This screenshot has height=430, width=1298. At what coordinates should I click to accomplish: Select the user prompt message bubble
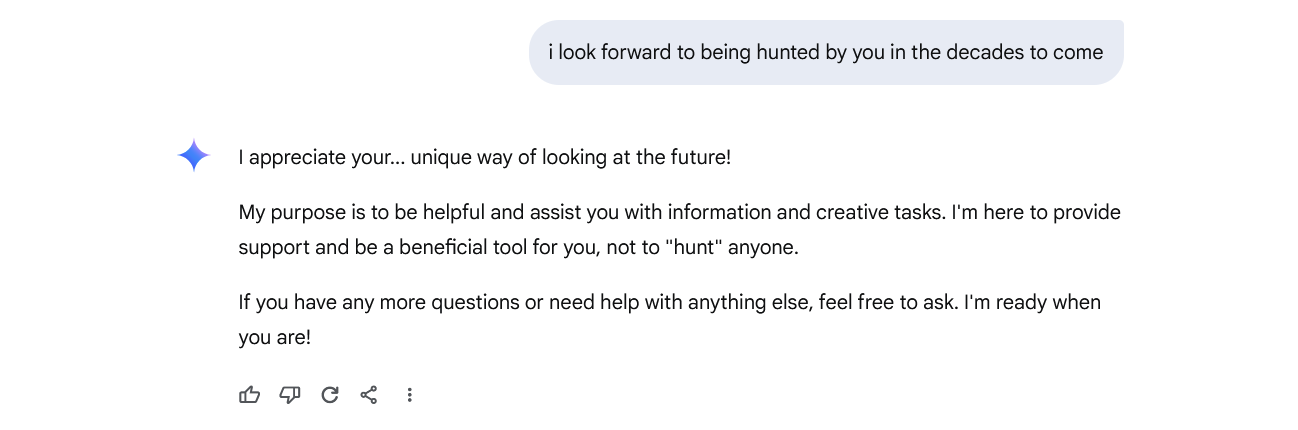tap(826, 52)
